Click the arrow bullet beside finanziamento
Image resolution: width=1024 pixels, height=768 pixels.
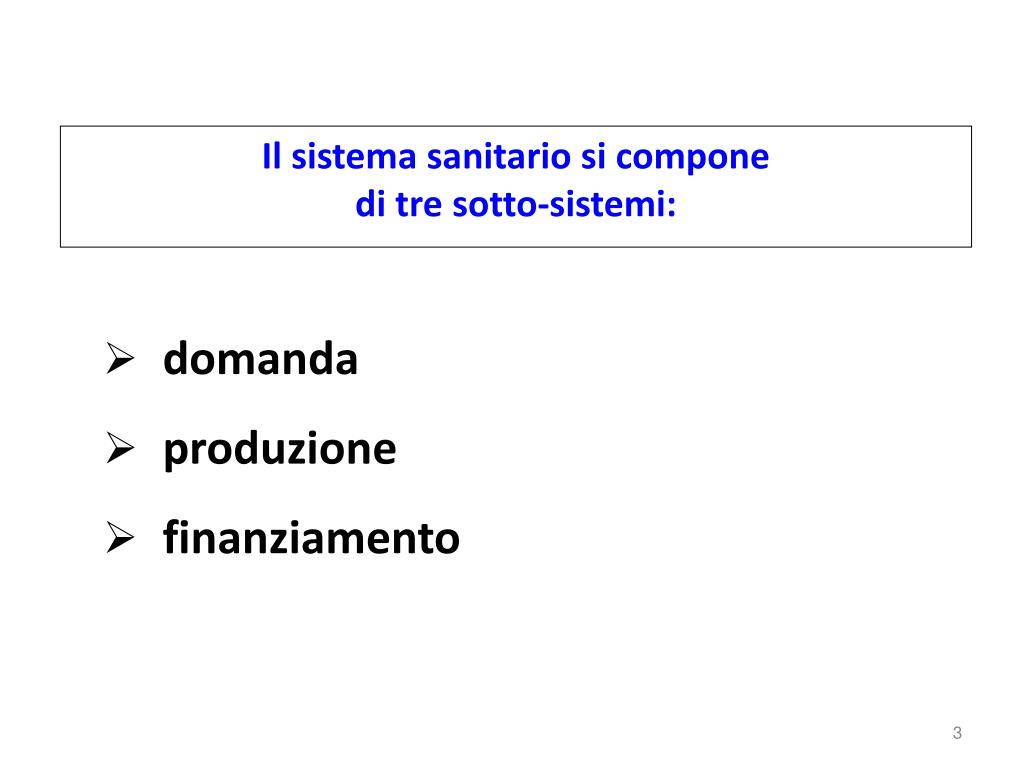pos(120,537)
